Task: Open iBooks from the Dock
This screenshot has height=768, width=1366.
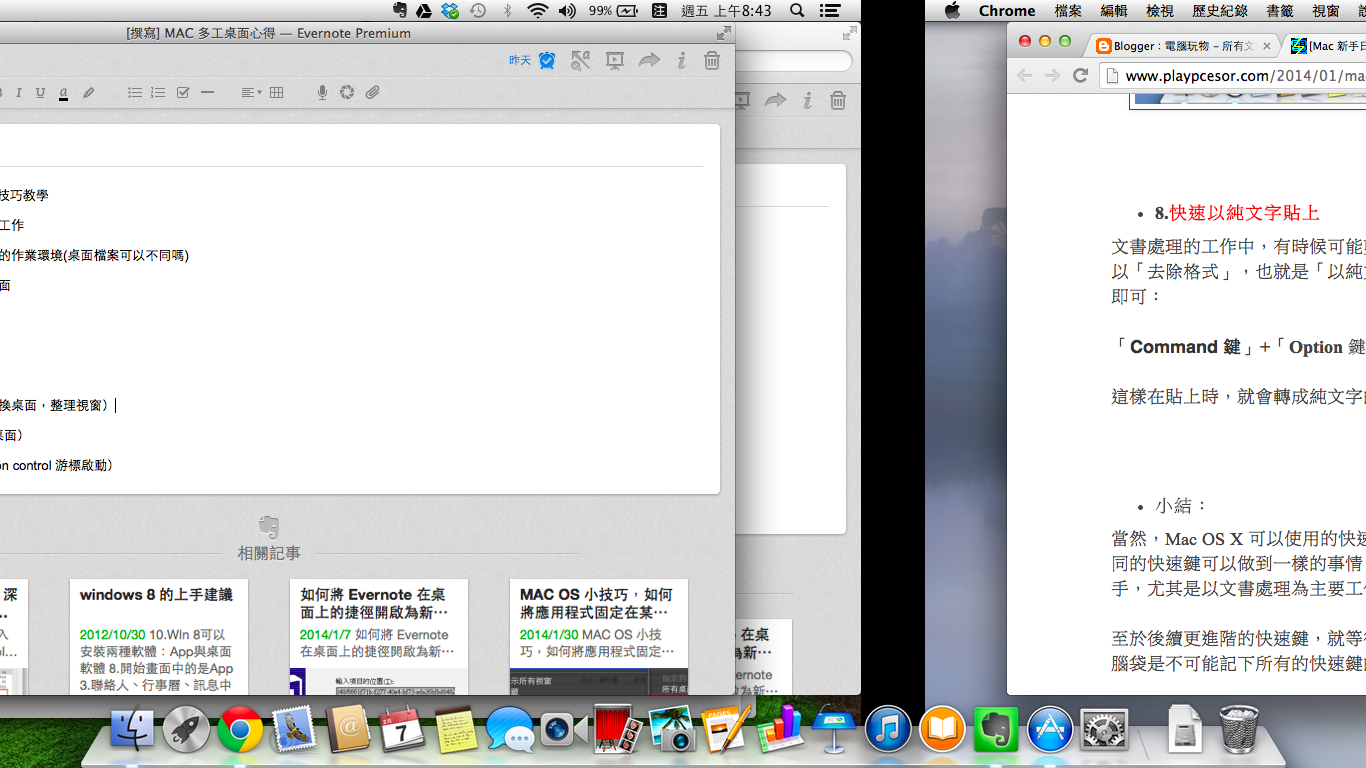Action: tap(942, 729)
